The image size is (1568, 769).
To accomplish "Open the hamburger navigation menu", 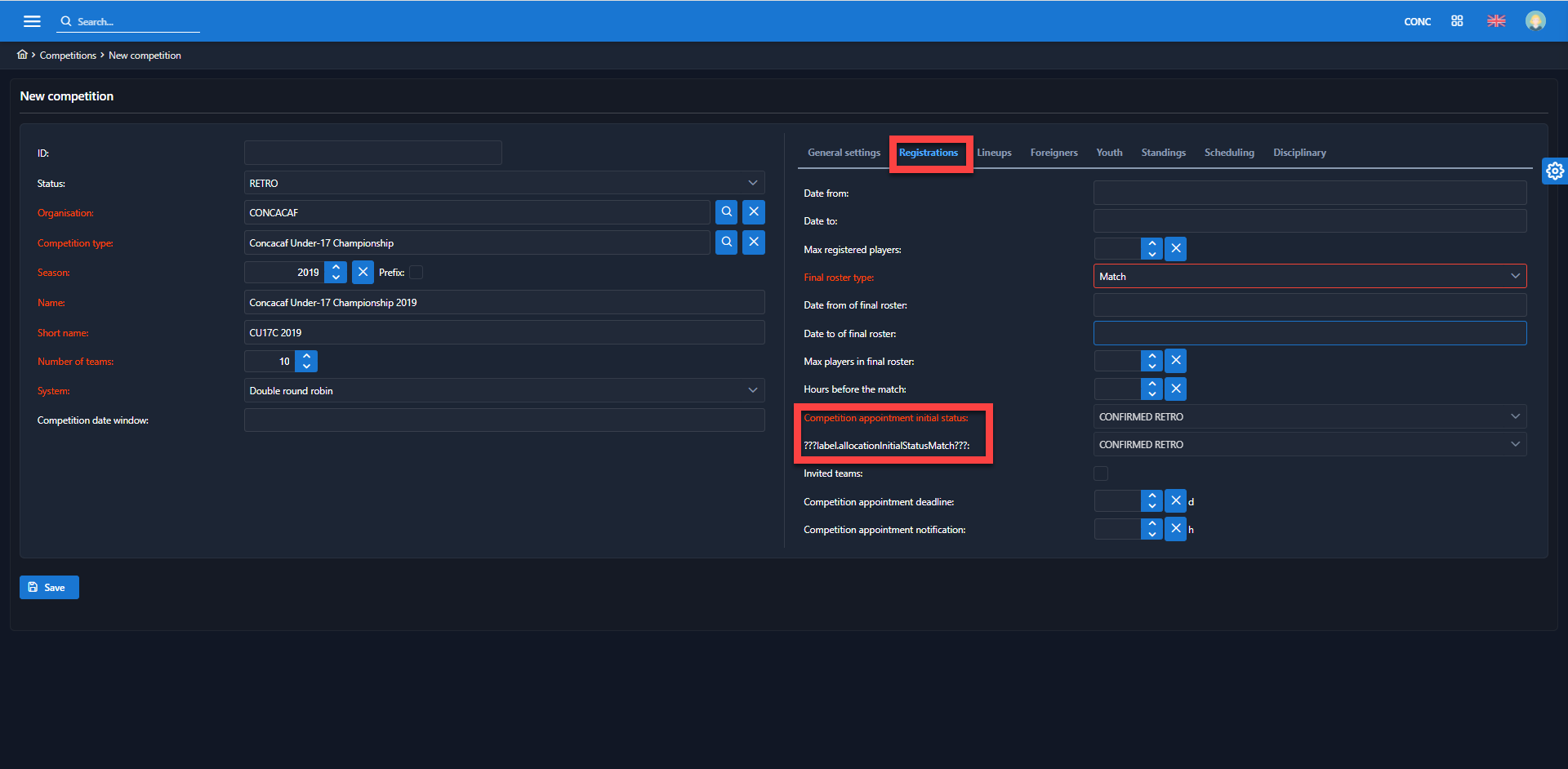I will tap(32, 21).
